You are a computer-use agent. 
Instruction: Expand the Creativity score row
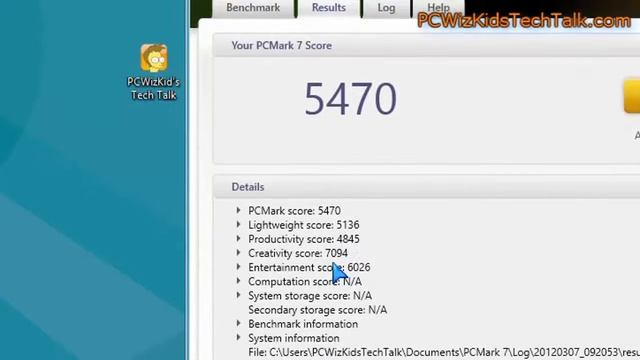pyautogui.click(x=238, y=253)
